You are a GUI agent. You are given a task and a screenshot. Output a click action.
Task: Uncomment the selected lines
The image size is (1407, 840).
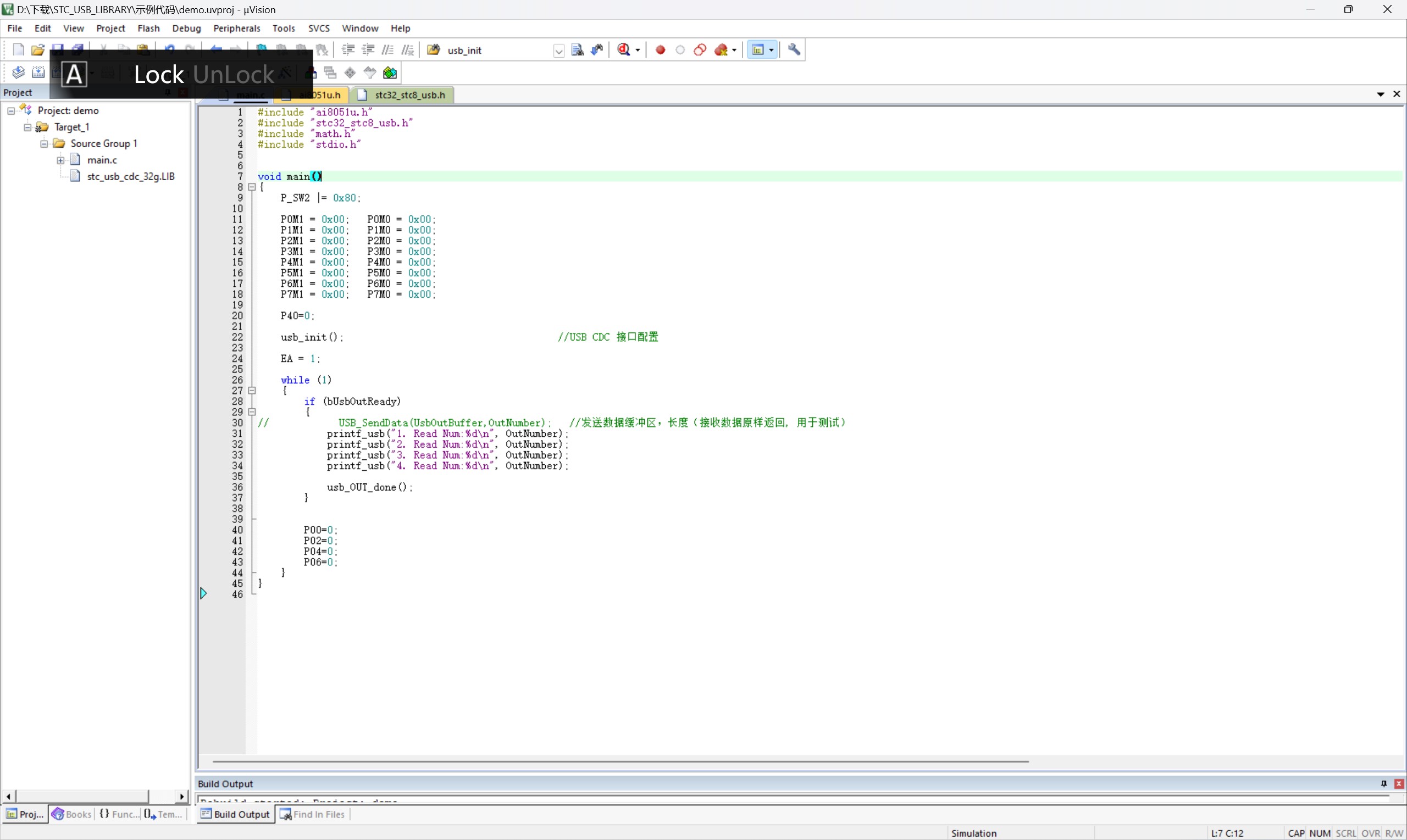pyautogui.click(x=408, y=50)
